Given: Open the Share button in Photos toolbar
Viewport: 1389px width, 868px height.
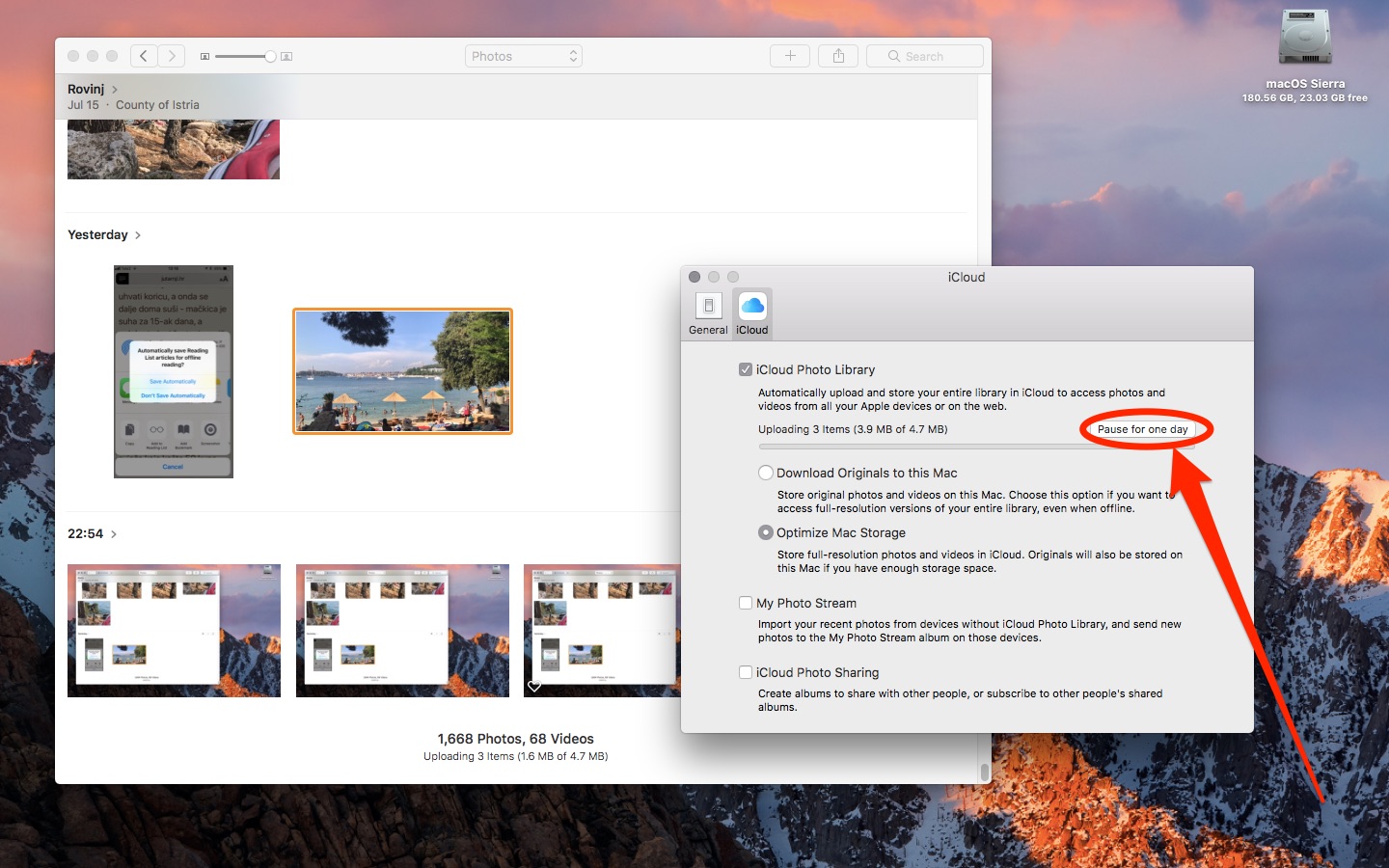Looking at the screenshot, I should pyautogui.click(x=838, y=56).
